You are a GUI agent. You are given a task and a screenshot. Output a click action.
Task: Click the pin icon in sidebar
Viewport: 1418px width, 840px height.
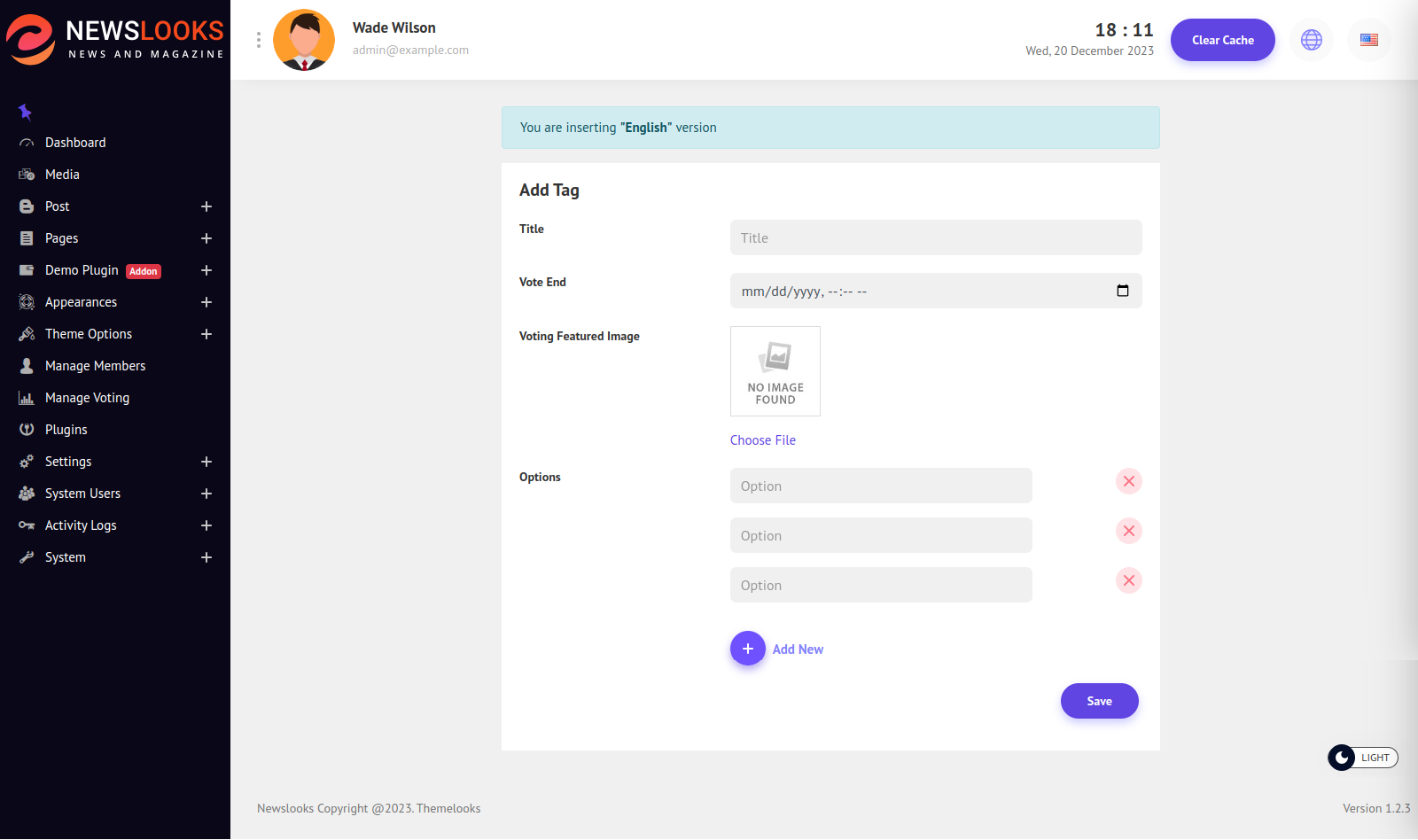(x=25, y=112)
